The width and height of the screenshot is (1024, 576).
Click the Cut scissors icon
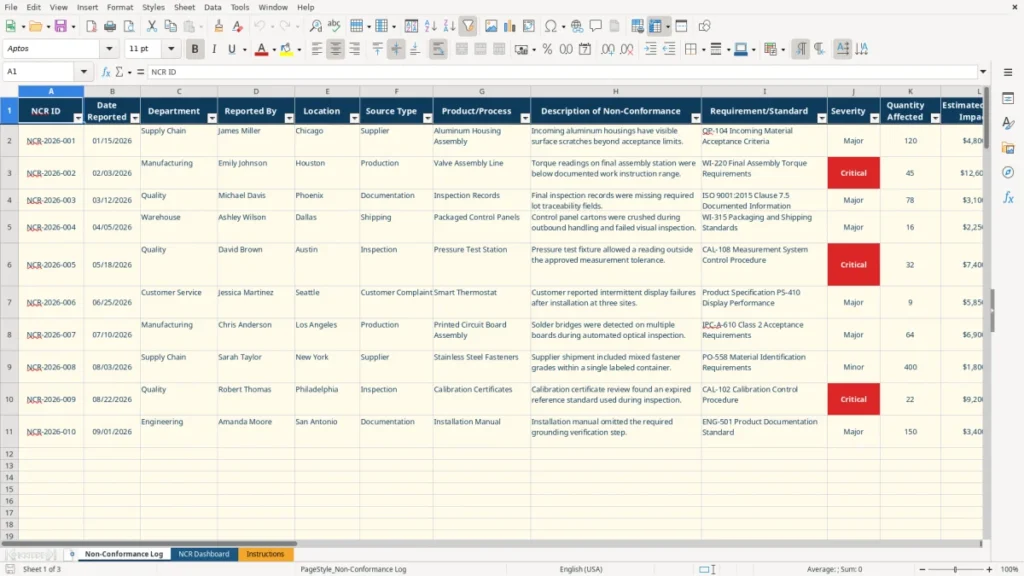152,26
